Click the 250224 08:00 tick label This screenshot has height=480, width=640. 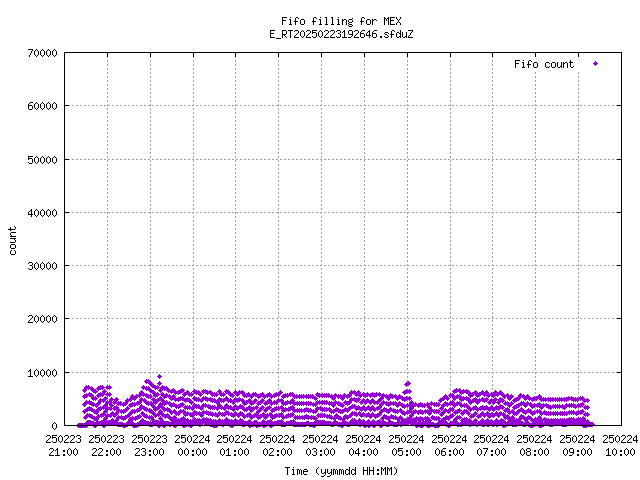coord(534,446)
